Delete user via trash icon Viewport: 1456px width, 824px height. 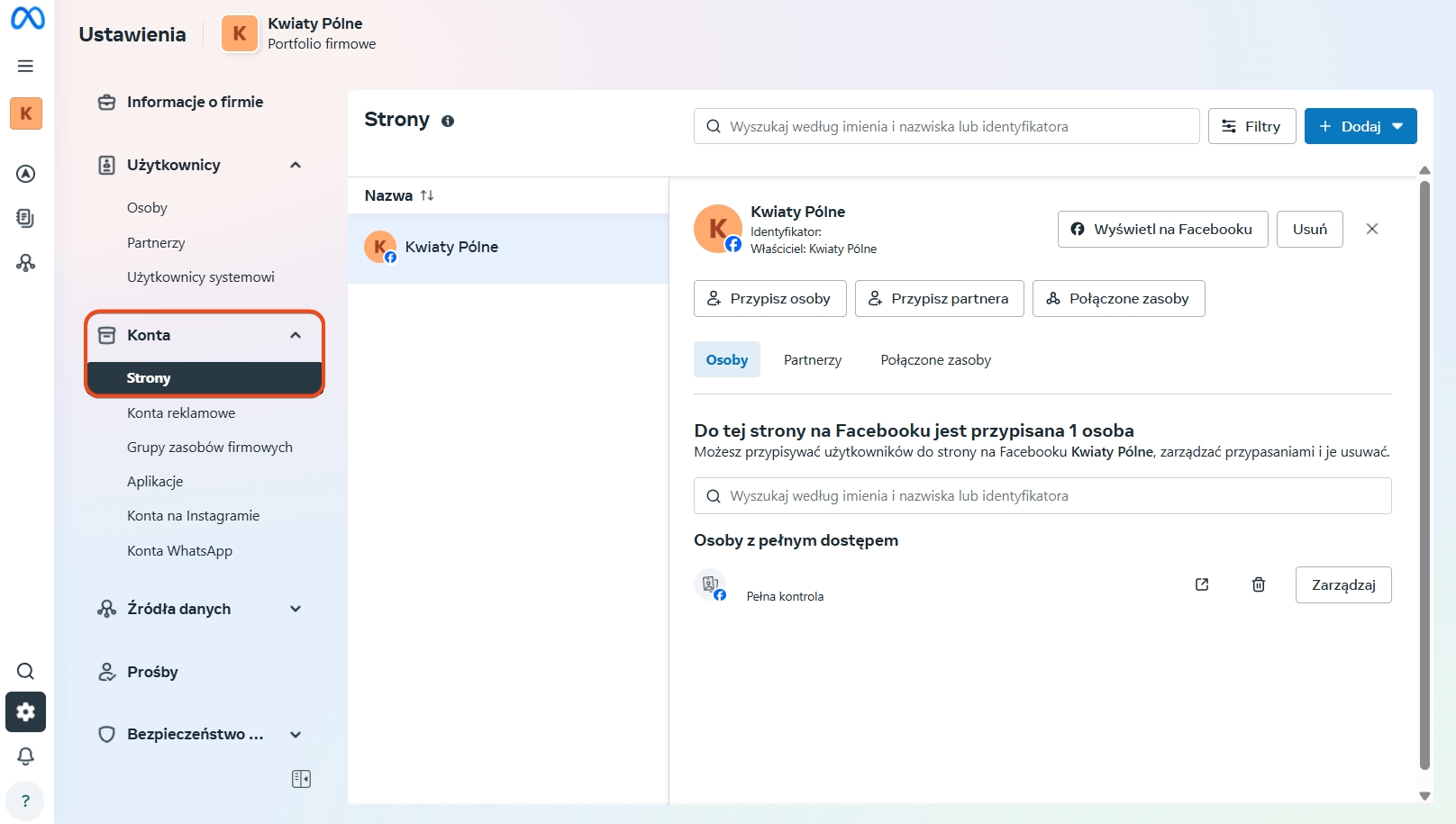click(1259, 584)
